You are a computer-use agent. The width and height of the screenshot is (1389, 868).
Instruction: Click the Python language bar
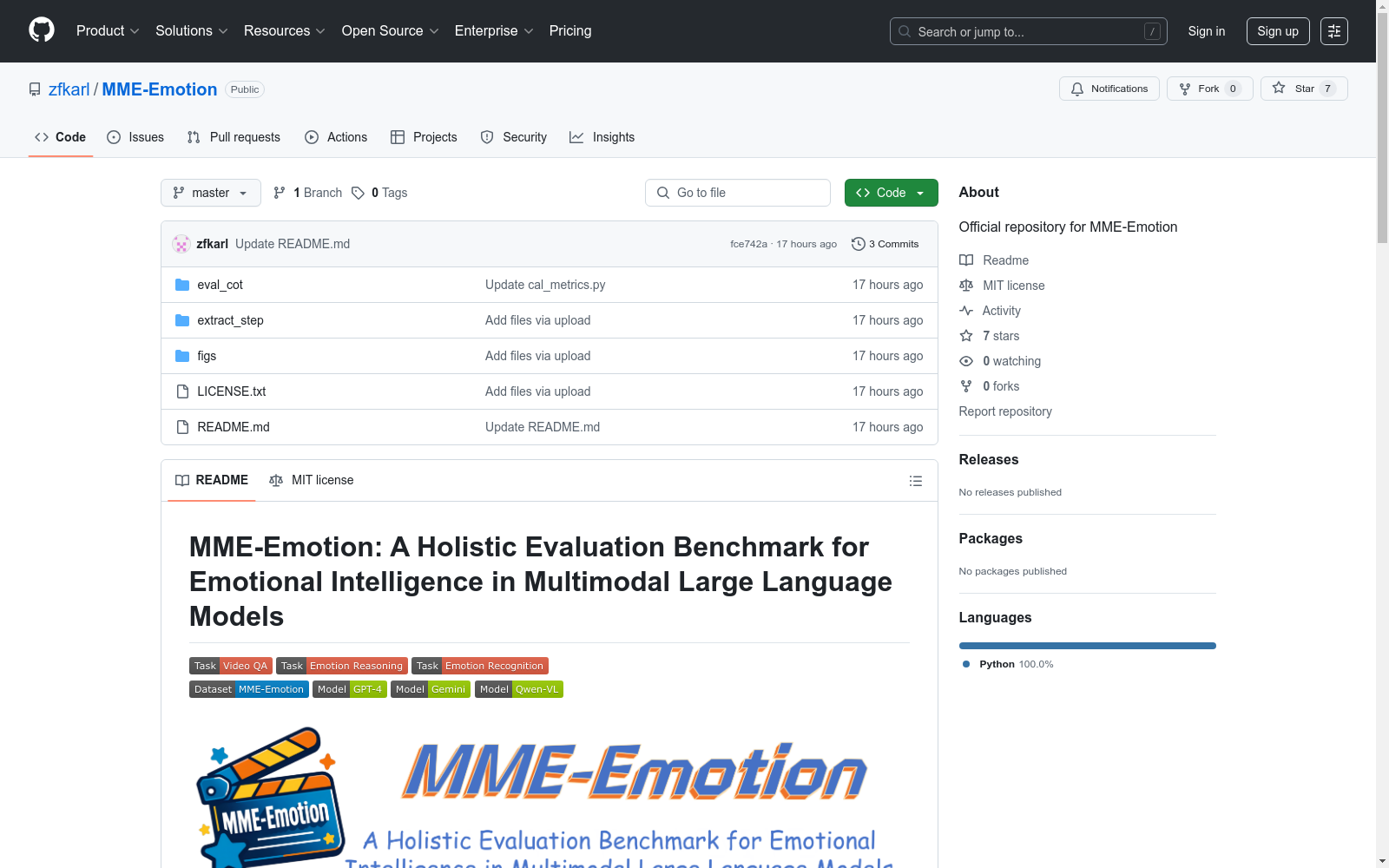click(x=1088, y=646)
